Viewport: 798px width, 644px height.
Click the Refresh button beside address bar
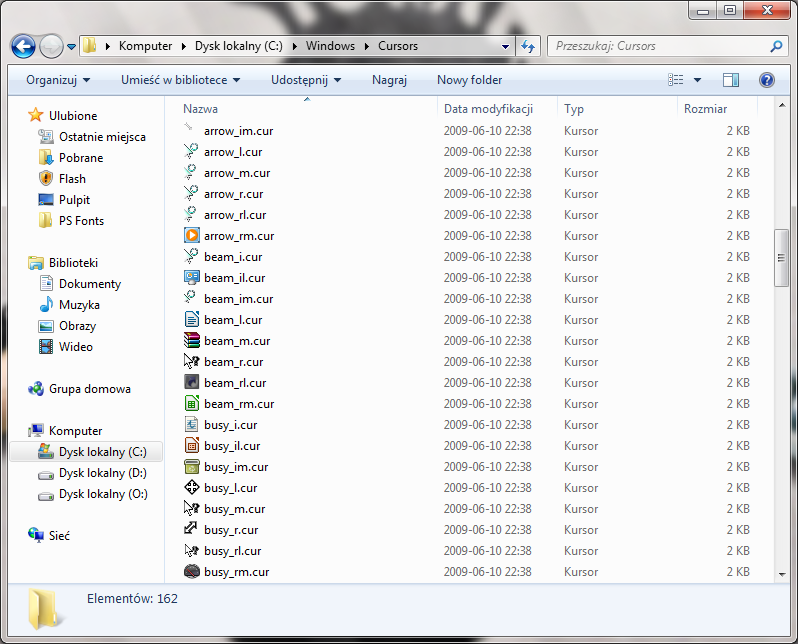click(528, 46)
